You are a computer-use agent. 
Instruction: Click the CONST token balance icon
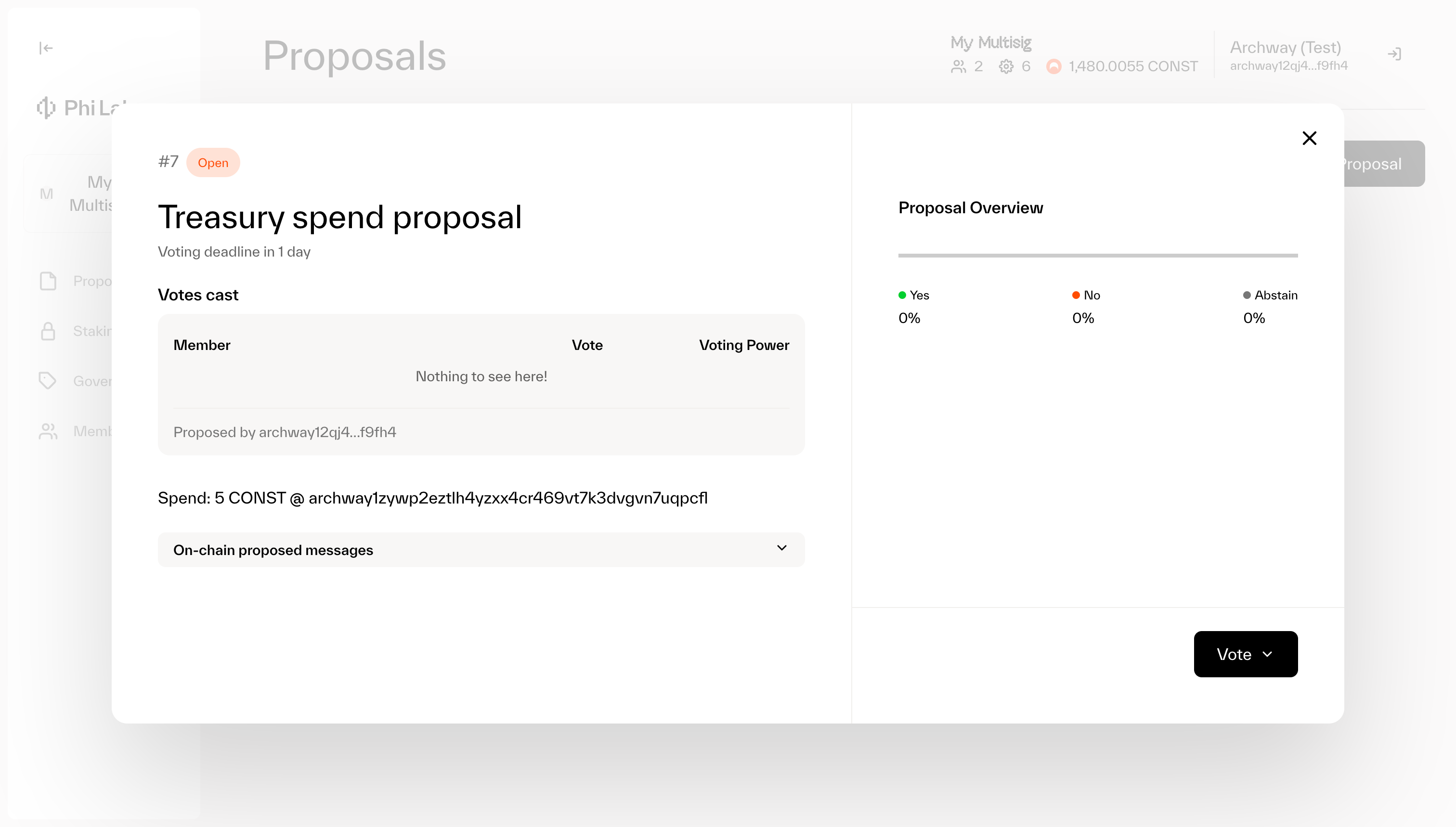coord(1054,66)
